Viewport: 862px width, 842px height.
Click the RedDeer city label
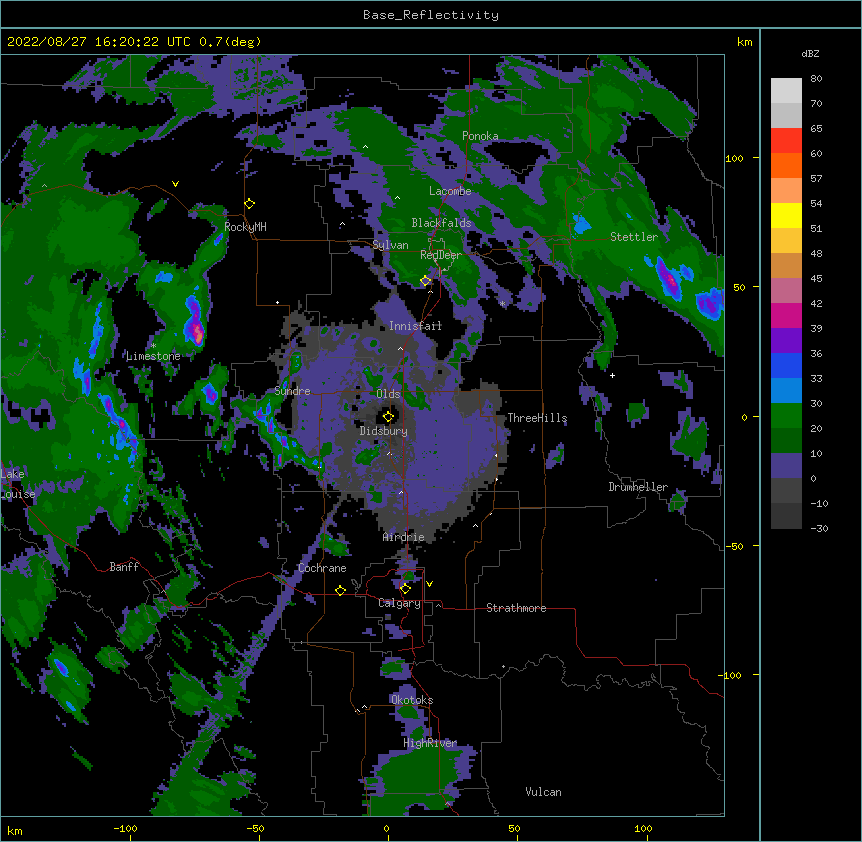click(441, 255)
